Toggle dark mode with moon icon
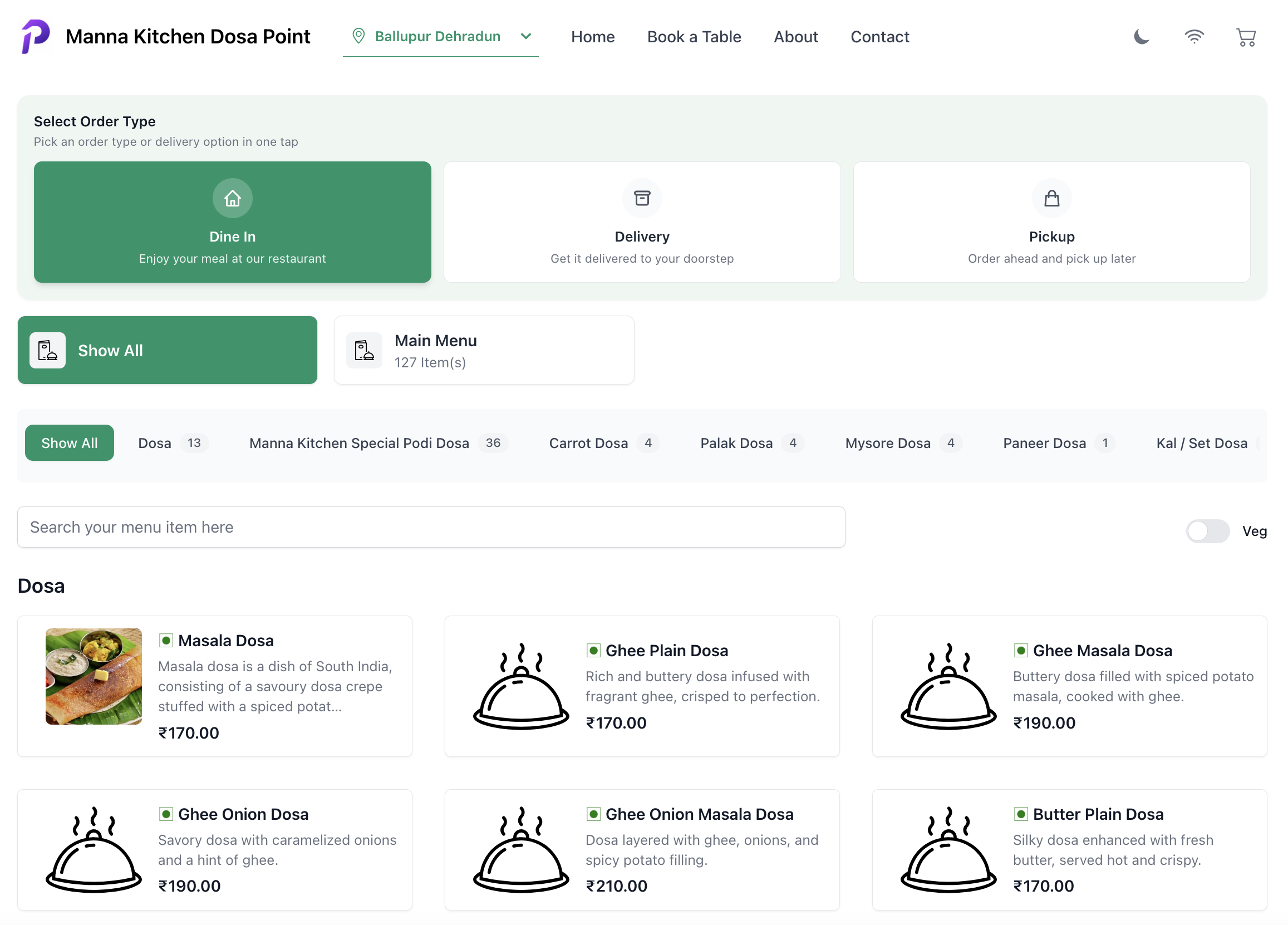The image size is (1288, 925). pos(1141,37)
